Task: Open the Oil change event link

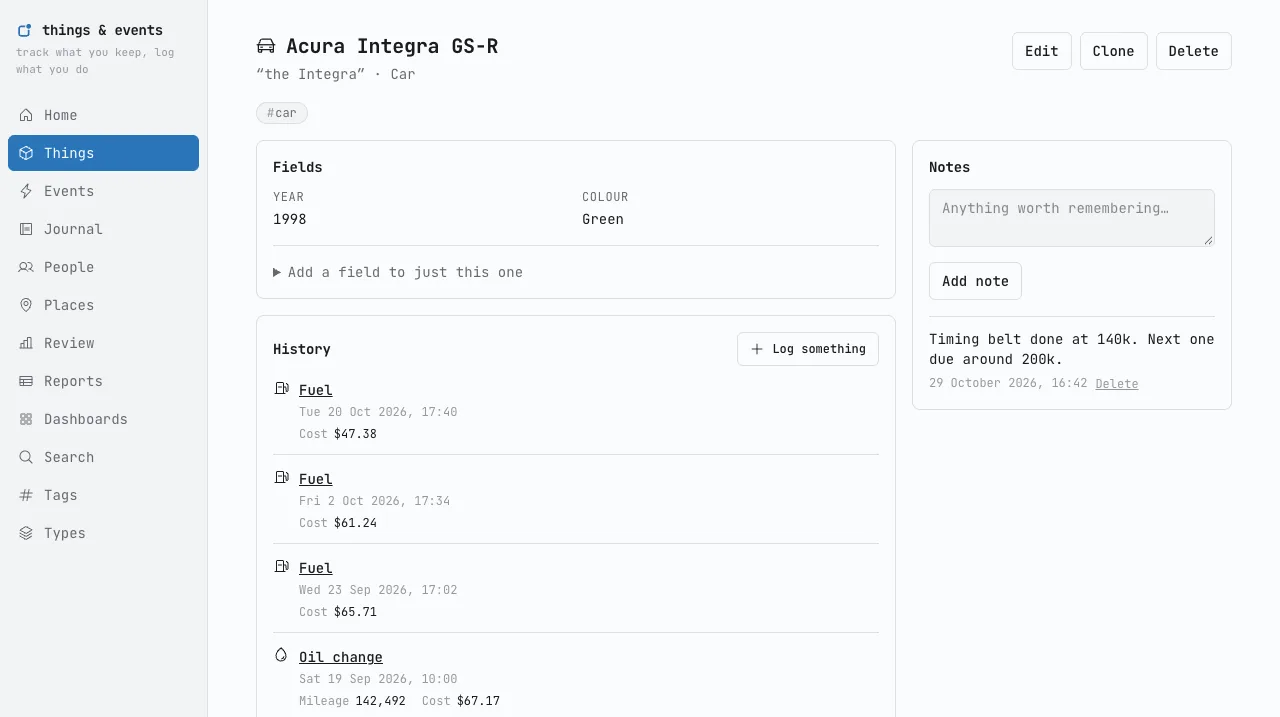Action: (341, 657)
